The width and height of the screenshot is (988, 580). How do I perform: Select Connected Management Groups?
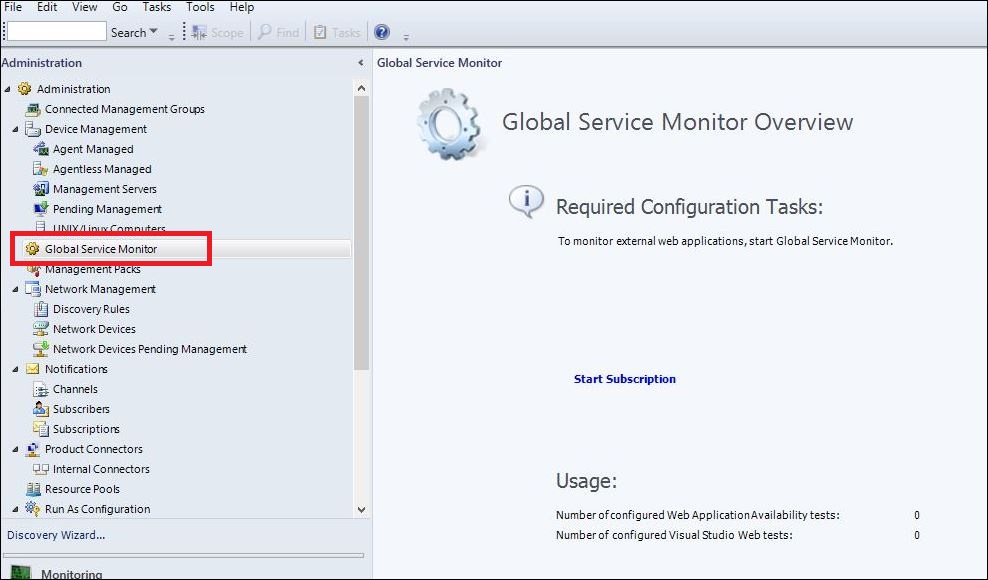(x=125, y=109)
